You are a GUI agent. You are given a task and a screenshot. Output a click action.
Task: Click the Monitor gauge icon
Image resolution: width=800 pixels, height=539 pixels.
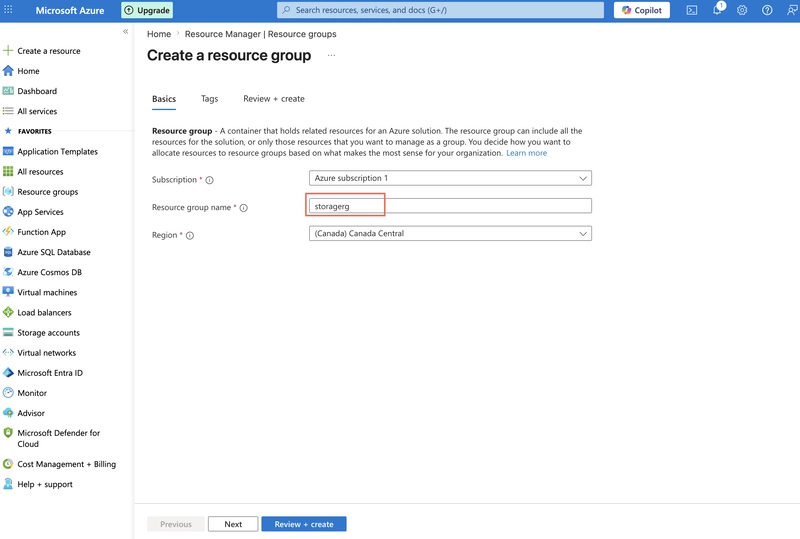(x=8, y=393)
